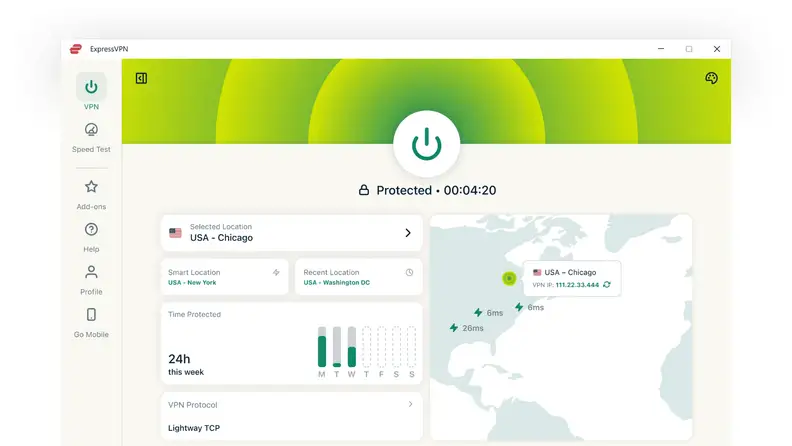Click the Tuesday time protected bar
The height and width of the screenshot is (446, 792).
point(337,347)
